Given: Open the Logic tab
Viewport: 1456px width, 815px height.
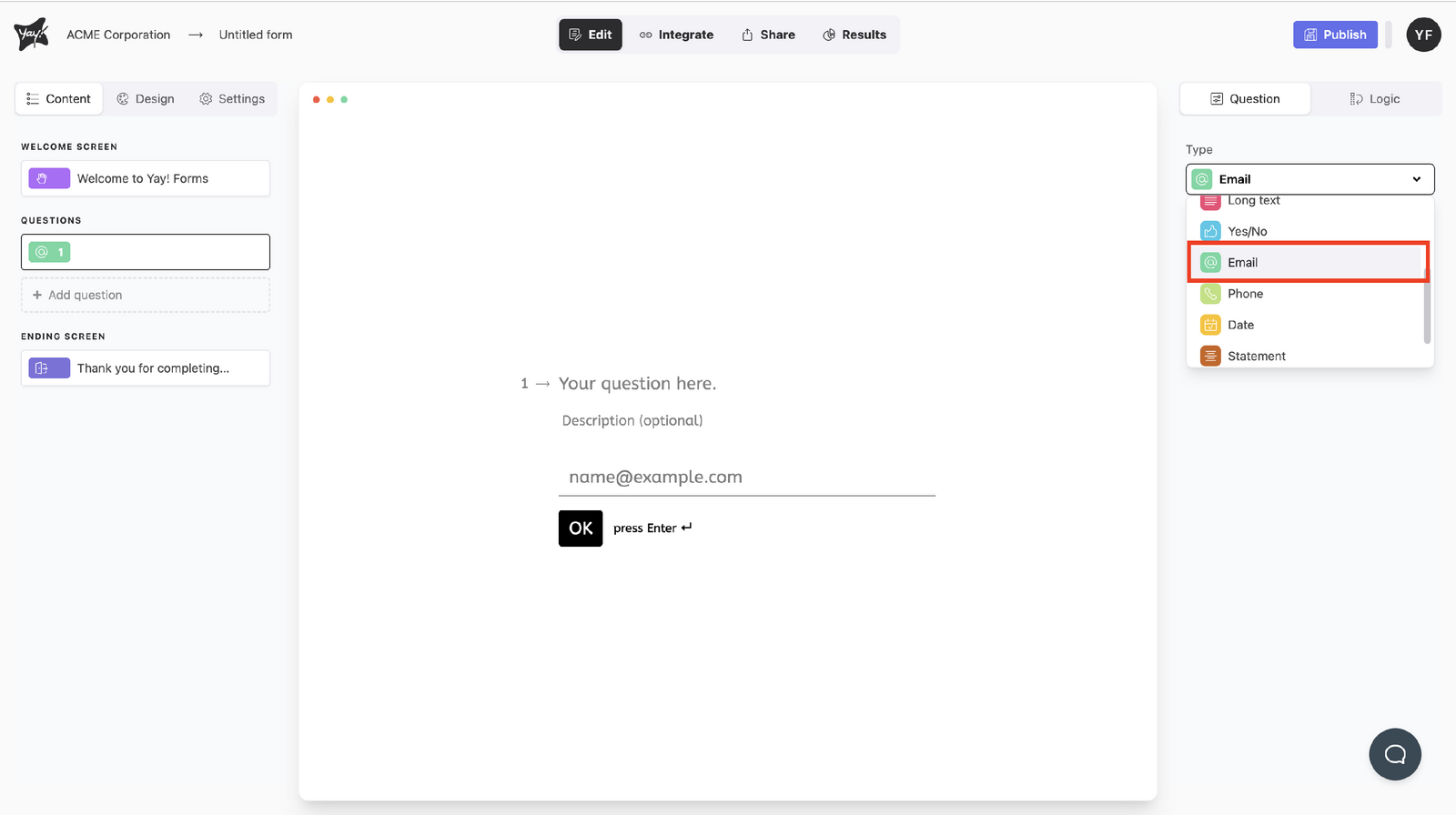Looking at the screenshot, I should [x=1375, y=99].
